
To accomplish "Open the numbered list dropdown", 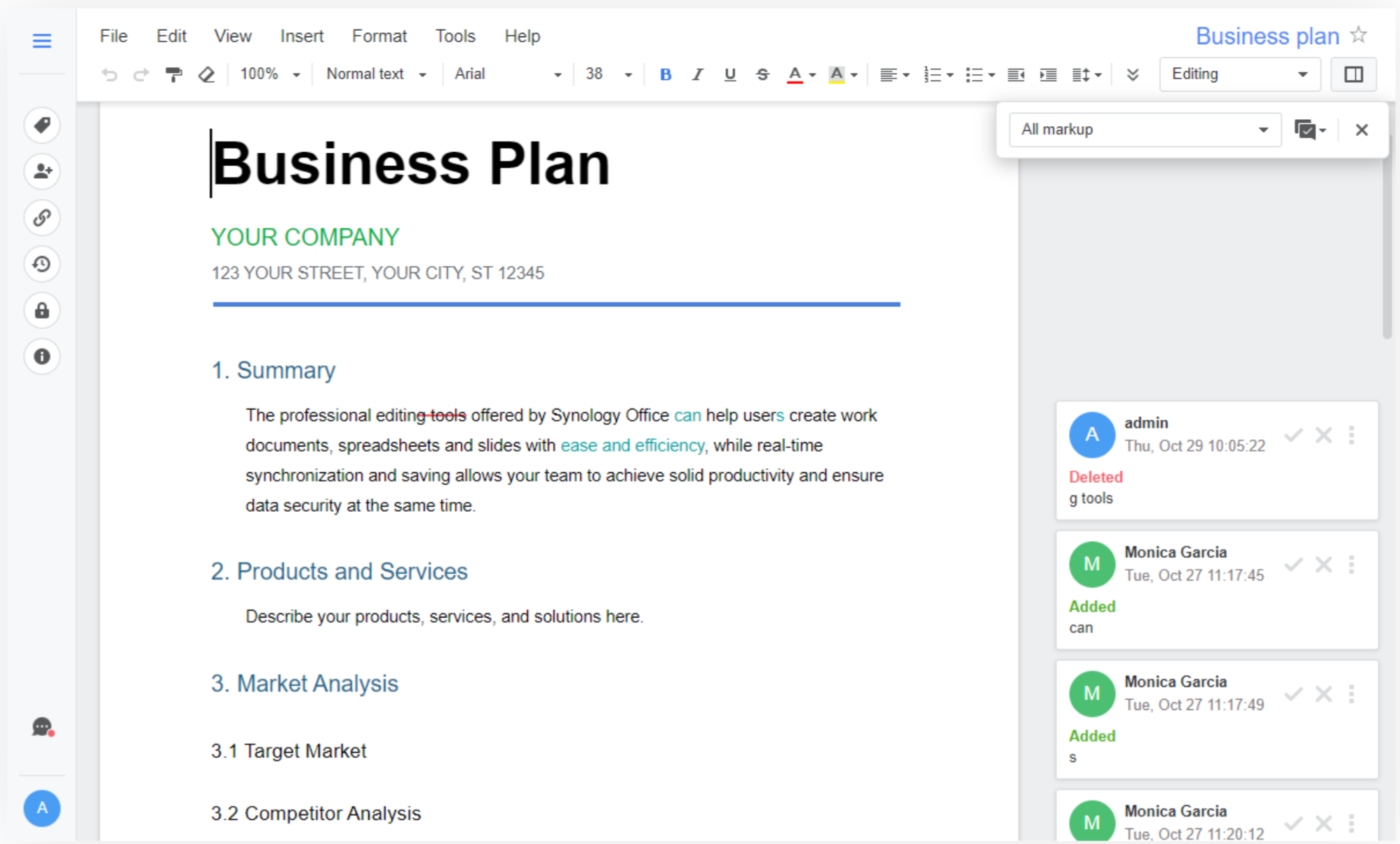I will coord(938,74).
